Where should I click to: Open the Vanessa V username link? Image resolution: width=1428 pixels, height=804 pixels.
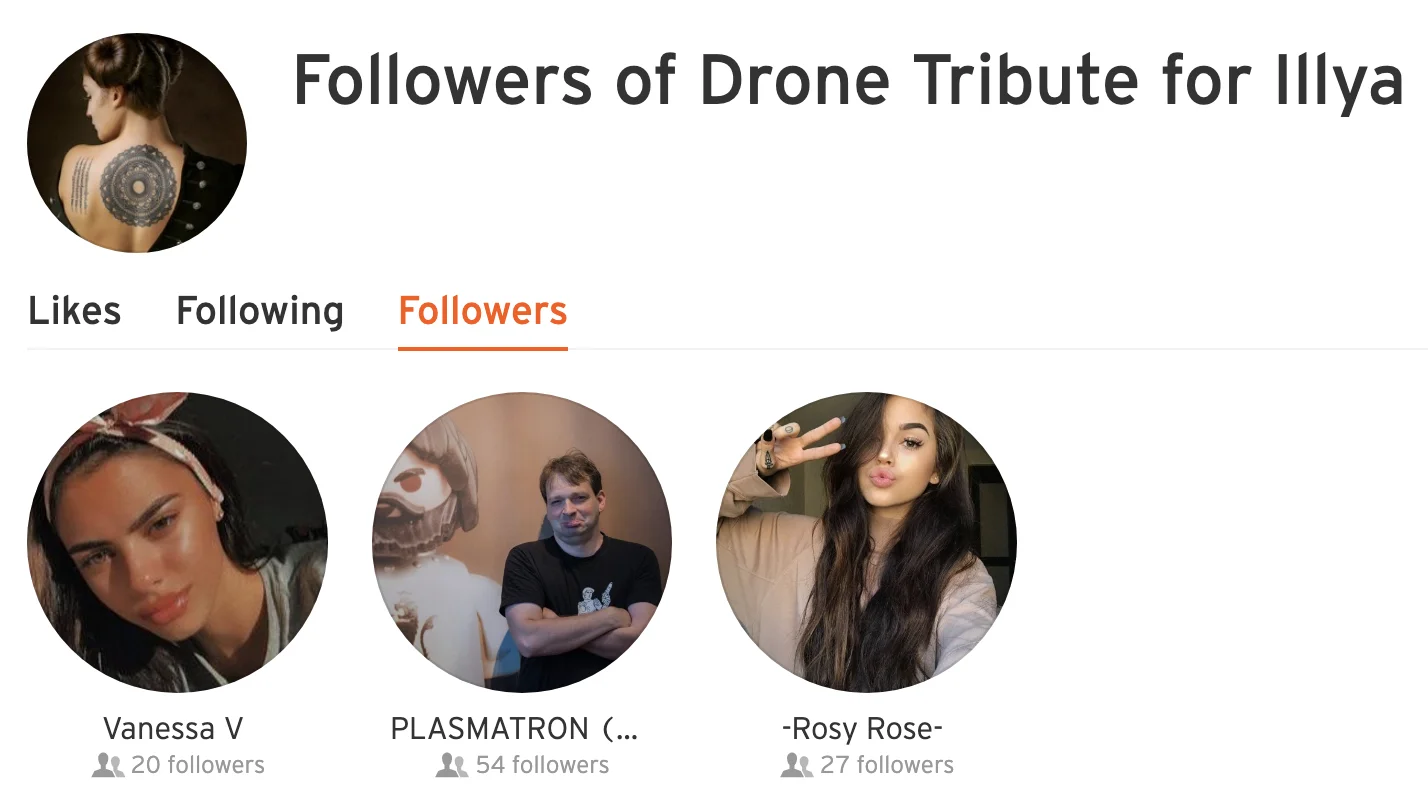[173, 728]
